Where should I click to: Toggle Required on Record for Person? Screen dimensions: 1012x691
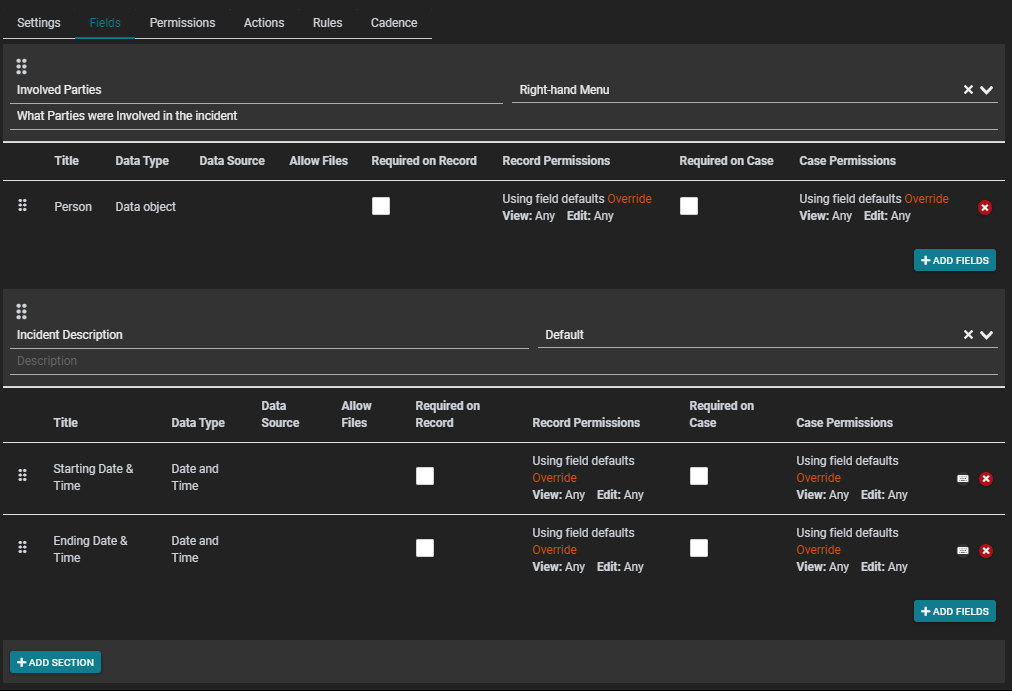[x=381, y=206]
